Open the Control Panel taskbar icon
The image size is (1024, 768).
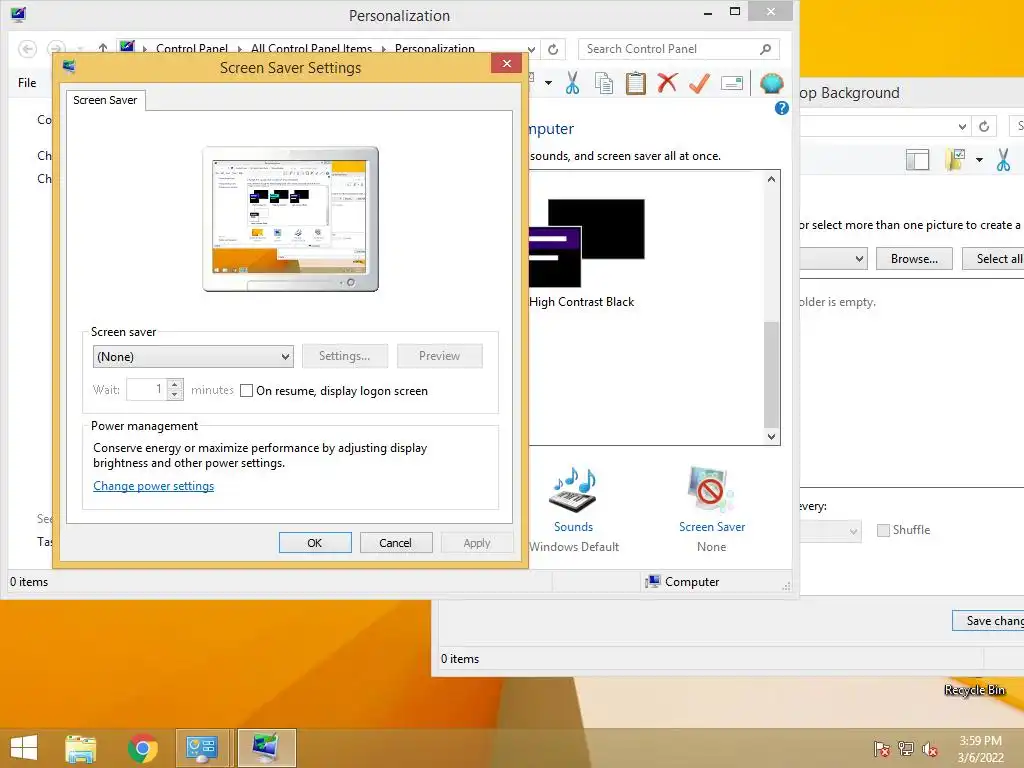[x=204, y=748]
